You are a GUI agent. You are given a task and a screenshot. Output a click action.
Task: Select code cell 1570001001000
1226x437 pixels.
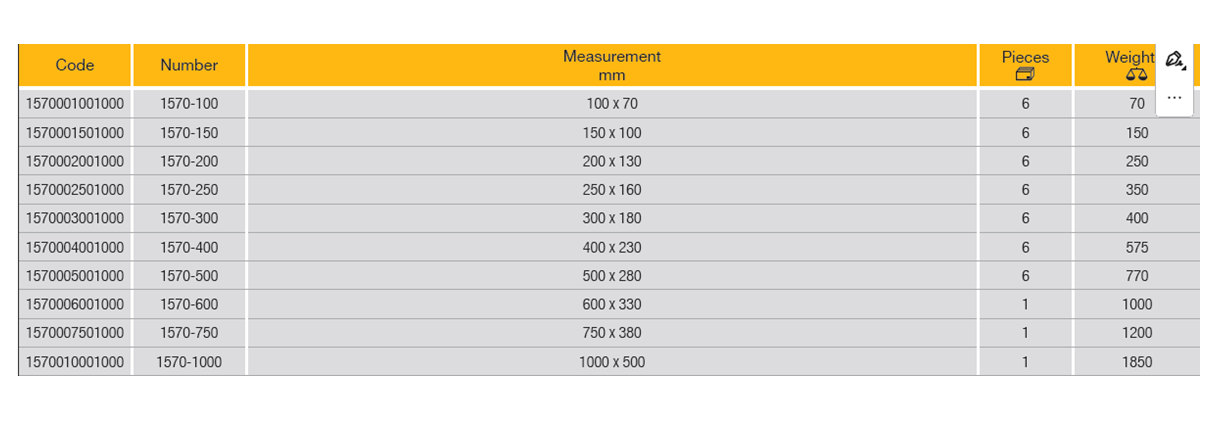[x=75, y=104]
